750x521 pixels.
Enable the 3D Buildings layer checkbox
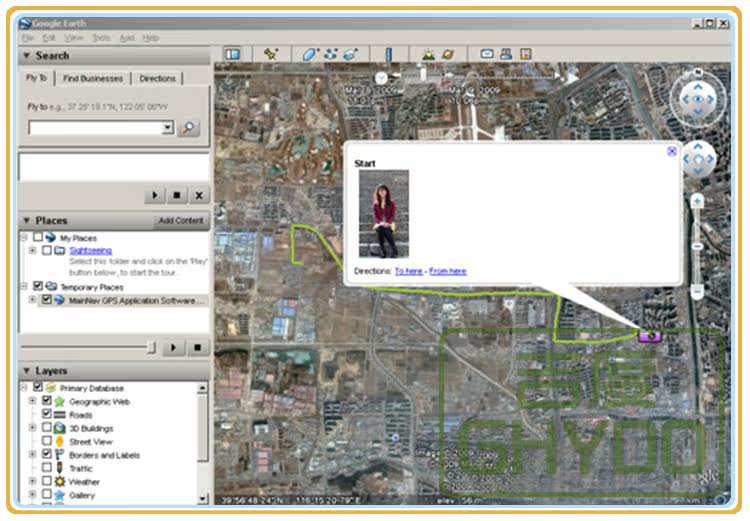[x=46, y=427]
